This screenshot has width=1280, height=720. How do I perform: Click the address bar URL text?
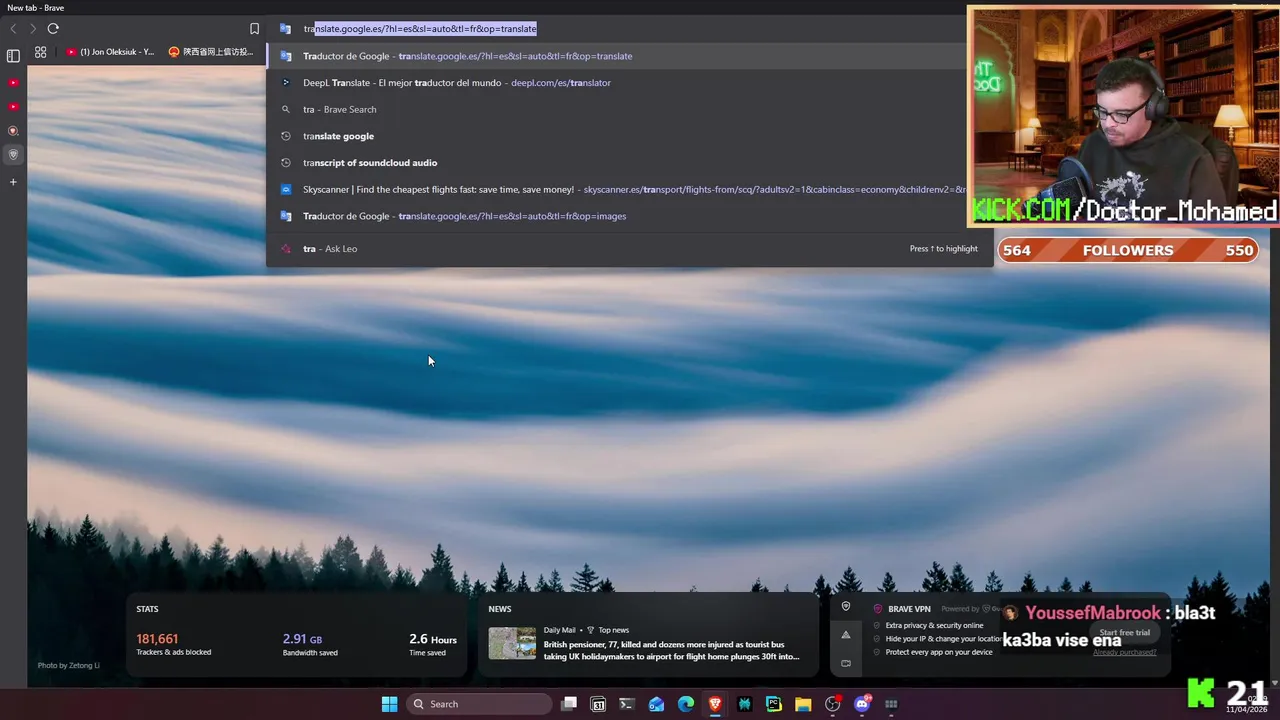(420, 29)
